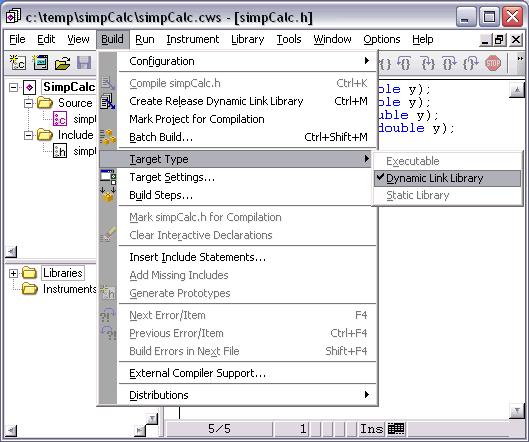
Task: Collapse the SimpCalc project tree node
Action: (x=13, y=88)
